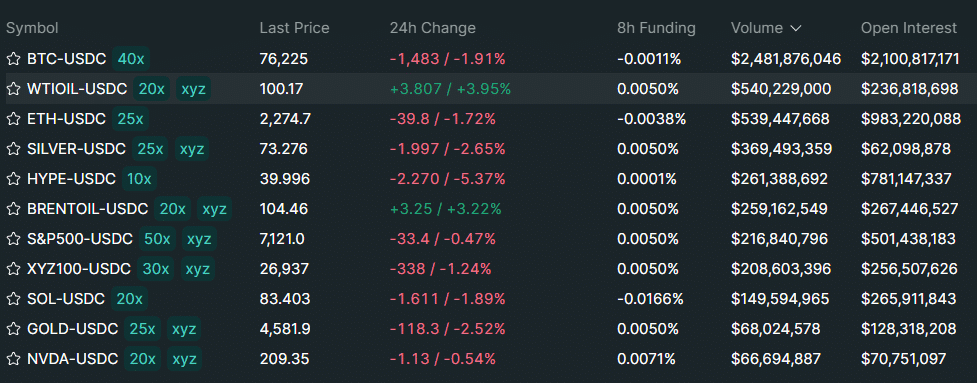Click the NVDA-USDC star icon
This screenshot has height=383, width=977.
tap(13, 358)
